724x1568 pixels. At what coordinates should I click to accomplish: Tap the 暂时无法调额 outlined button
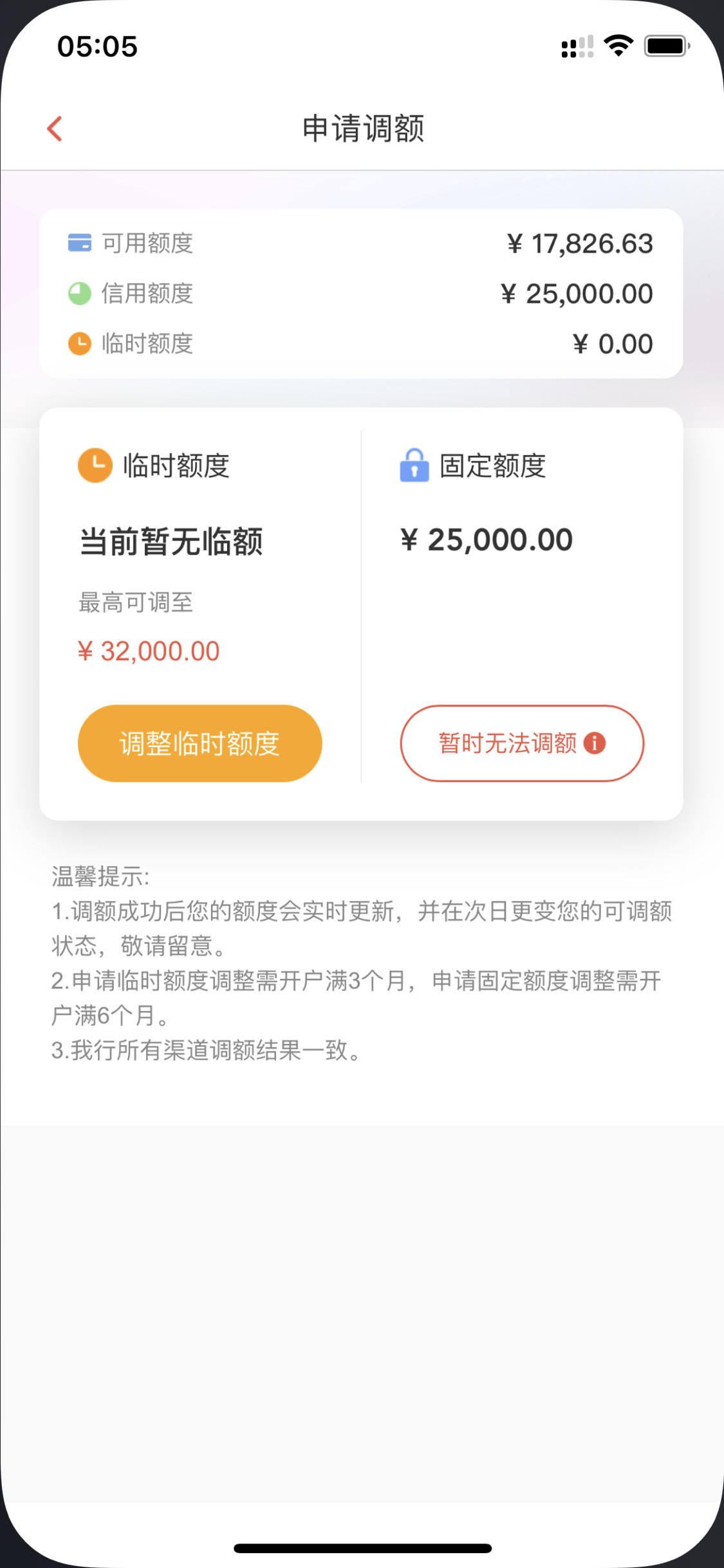(522, 743)
